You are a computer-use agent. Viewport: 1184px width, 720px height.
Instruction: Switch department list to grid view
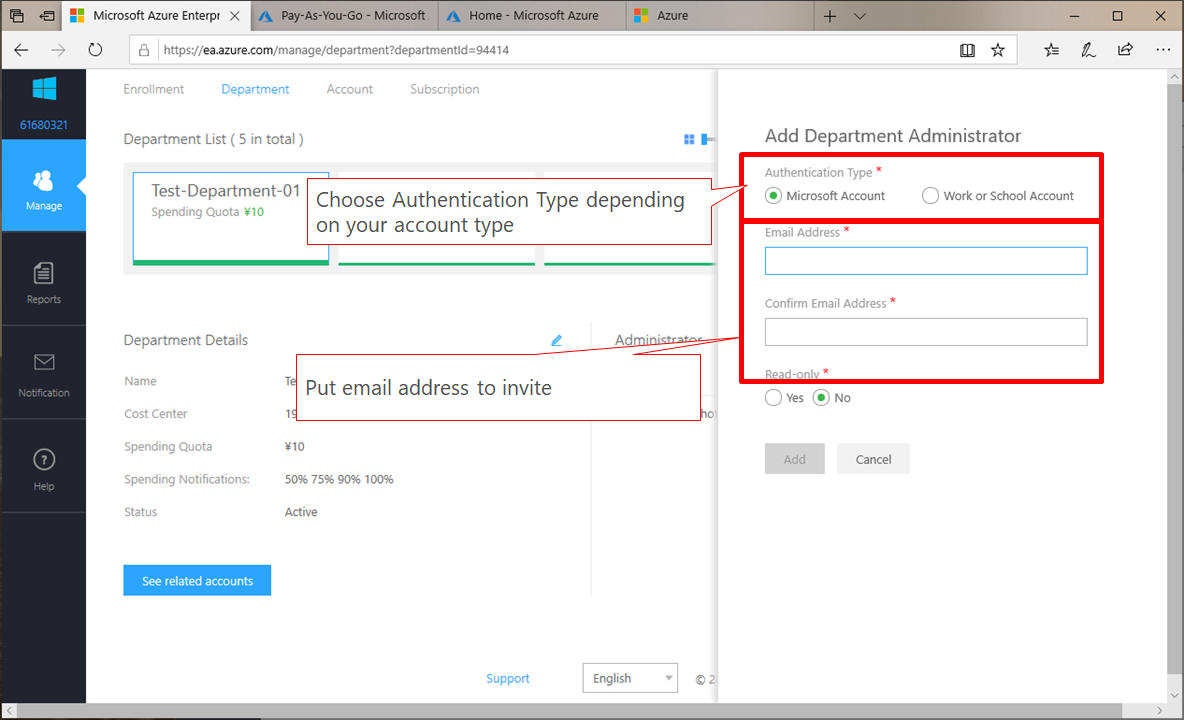[x=689, y=140]
